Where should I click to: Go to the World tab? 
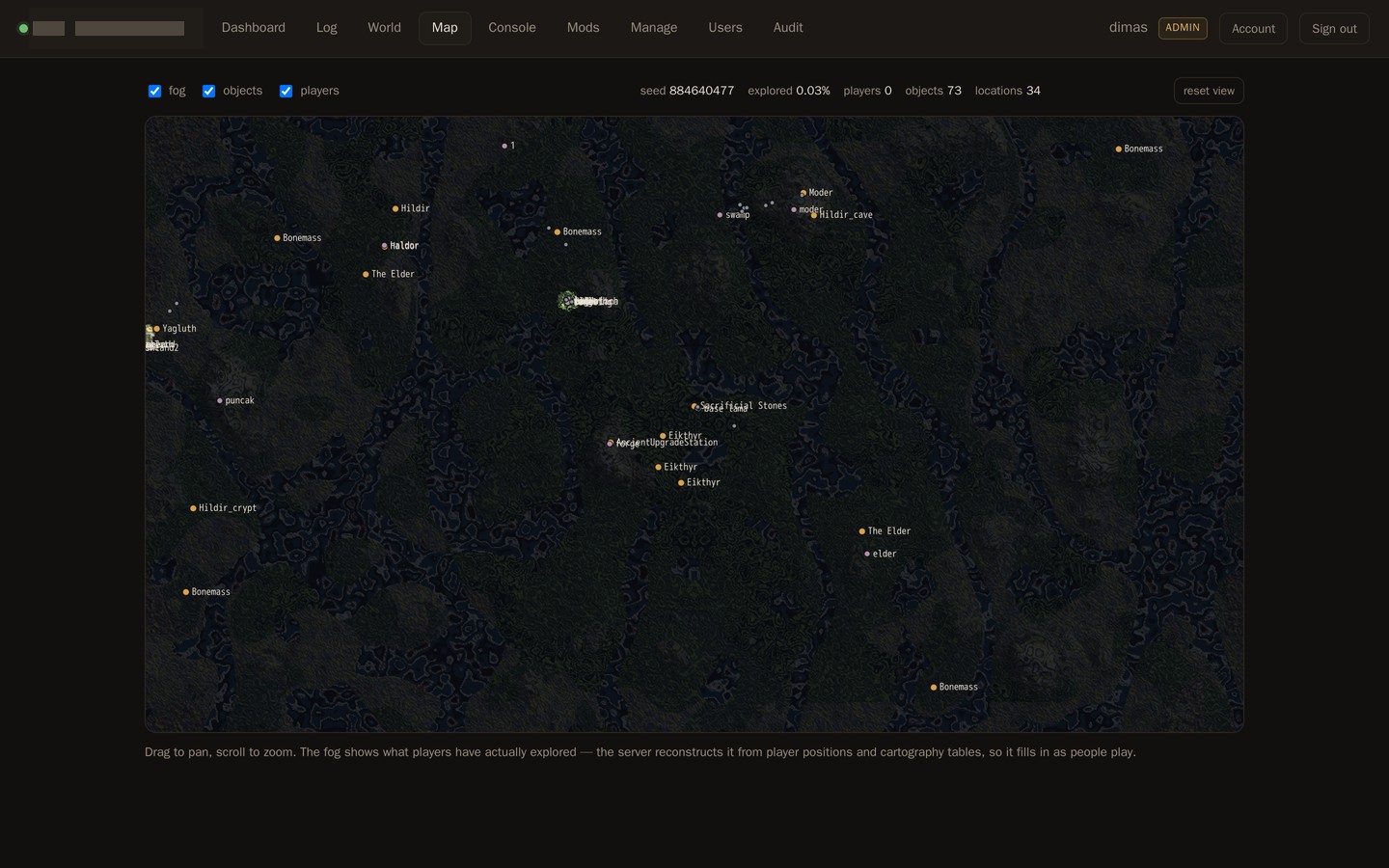coord(384,28)
